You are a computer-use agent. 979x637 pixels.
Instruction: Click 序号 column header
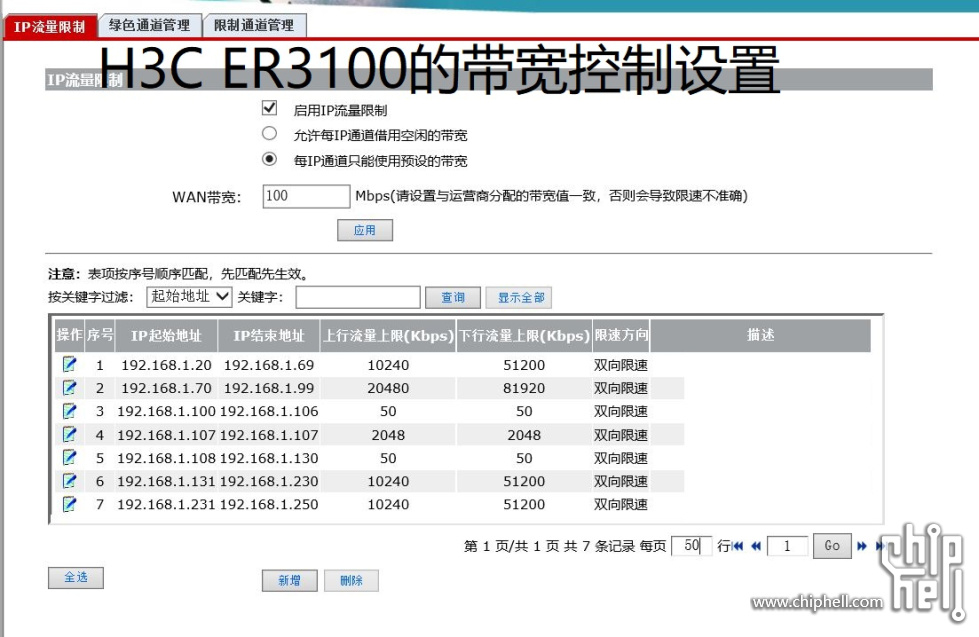pos(99,336)
